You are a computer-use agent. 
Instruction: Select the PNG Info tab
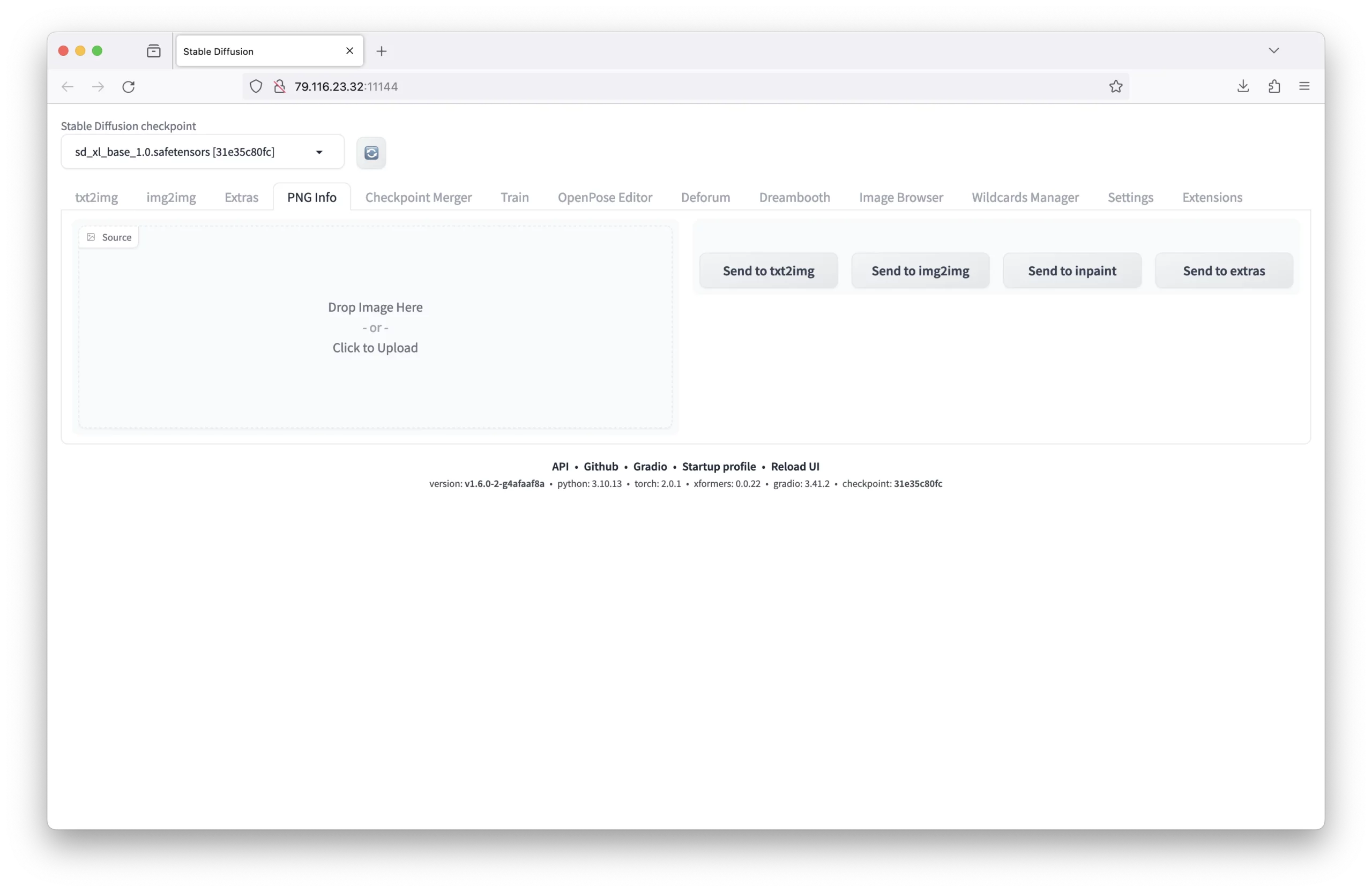click(312, 197)
